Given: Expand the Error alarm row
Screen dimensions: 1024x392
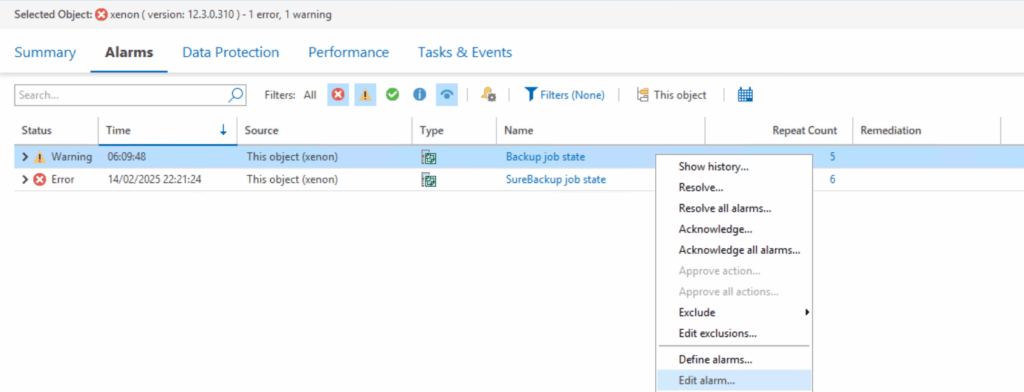Looking at the screenshot, I should [25, 180].
